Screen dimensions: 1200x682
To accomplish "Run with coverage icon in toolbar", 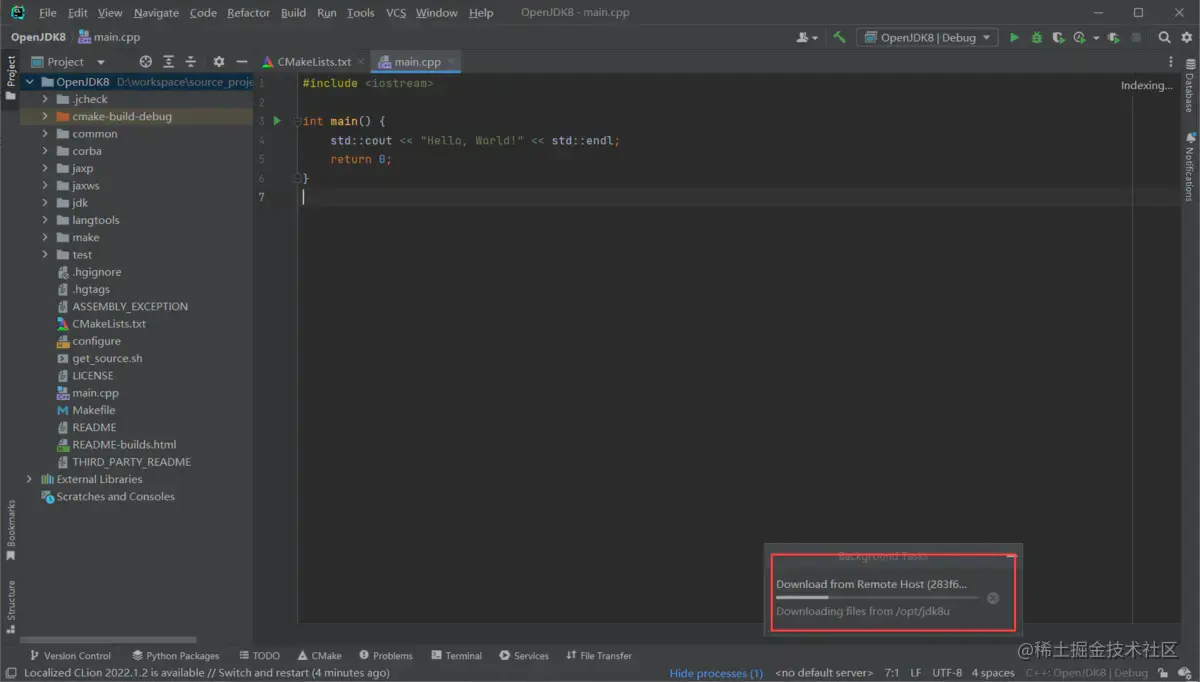I will coord(1058,37).
